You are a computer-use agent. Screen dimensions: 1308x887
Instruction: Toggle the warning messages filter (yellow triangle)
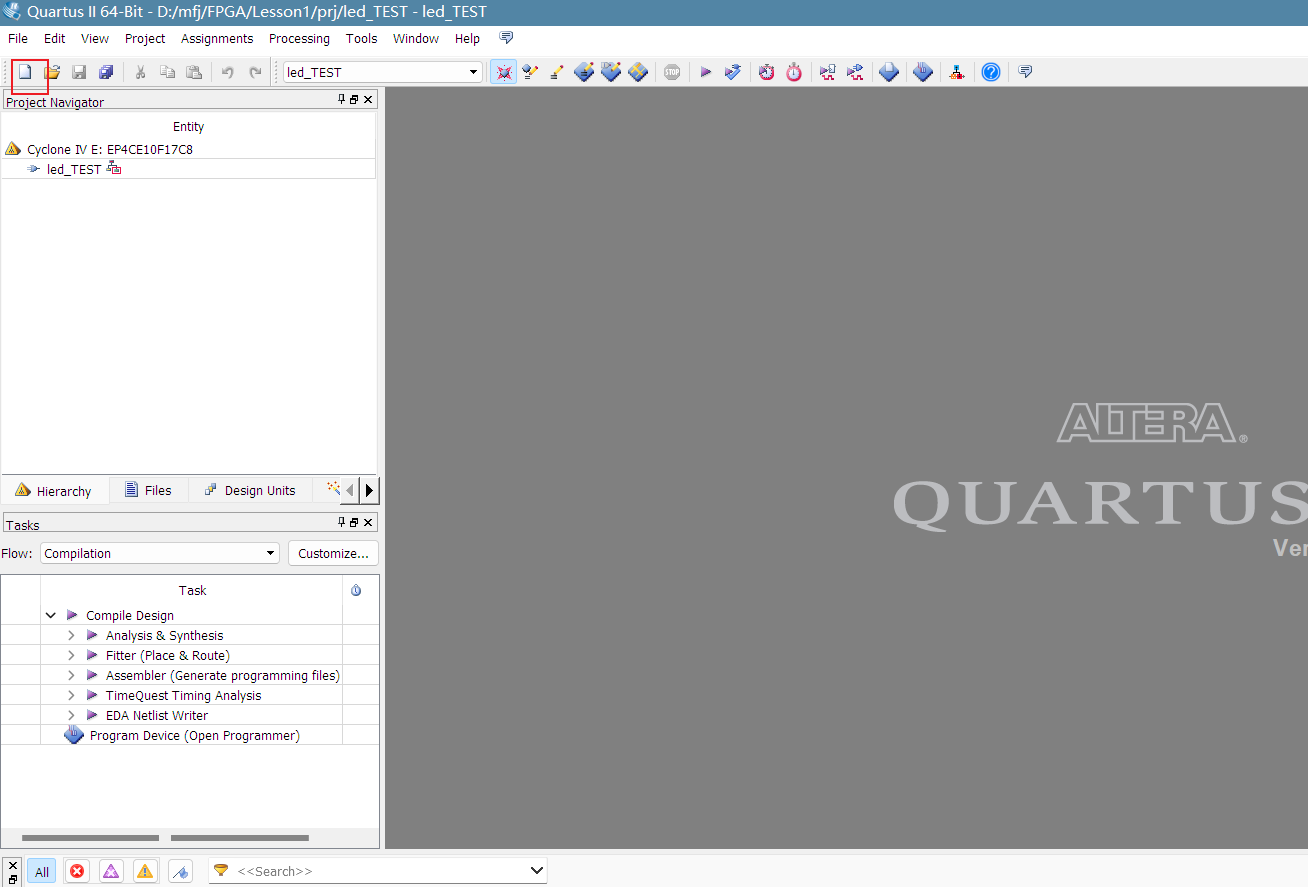[146, 872]
